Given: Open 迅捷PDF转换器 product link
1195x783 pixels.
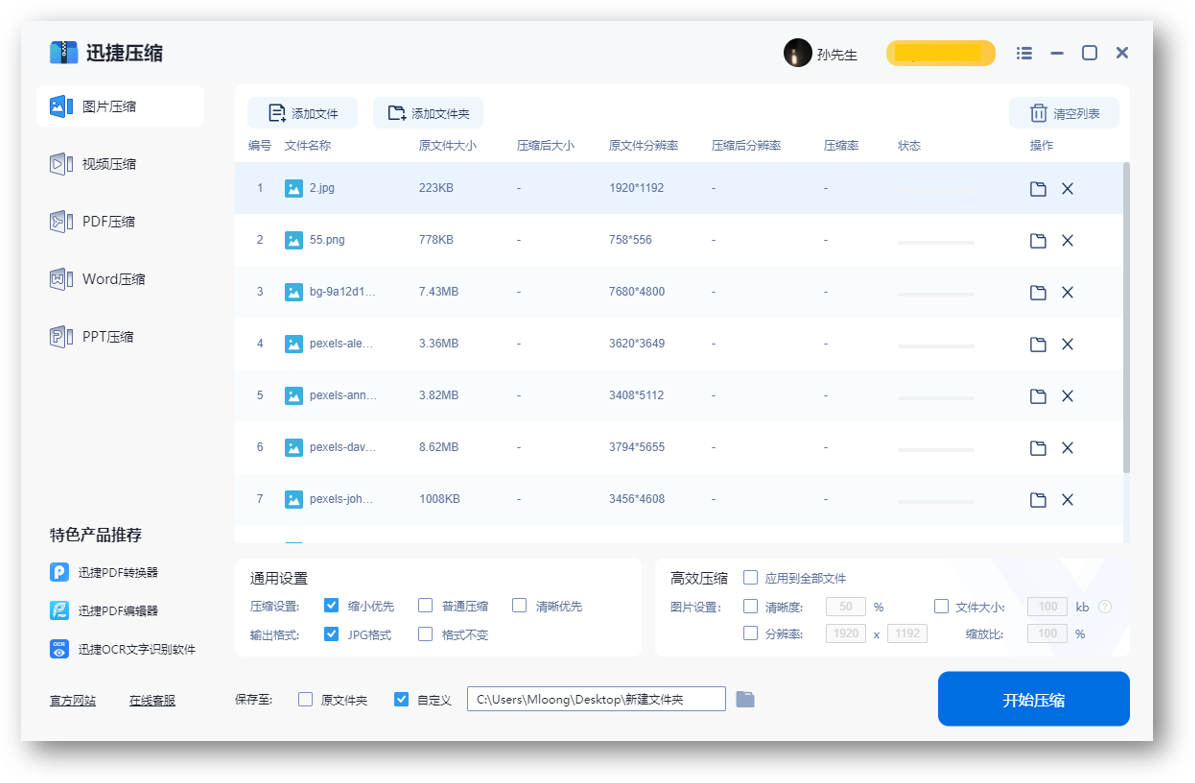Looking at the screenshot, I should pyautogui.click(x=104, y=572).
